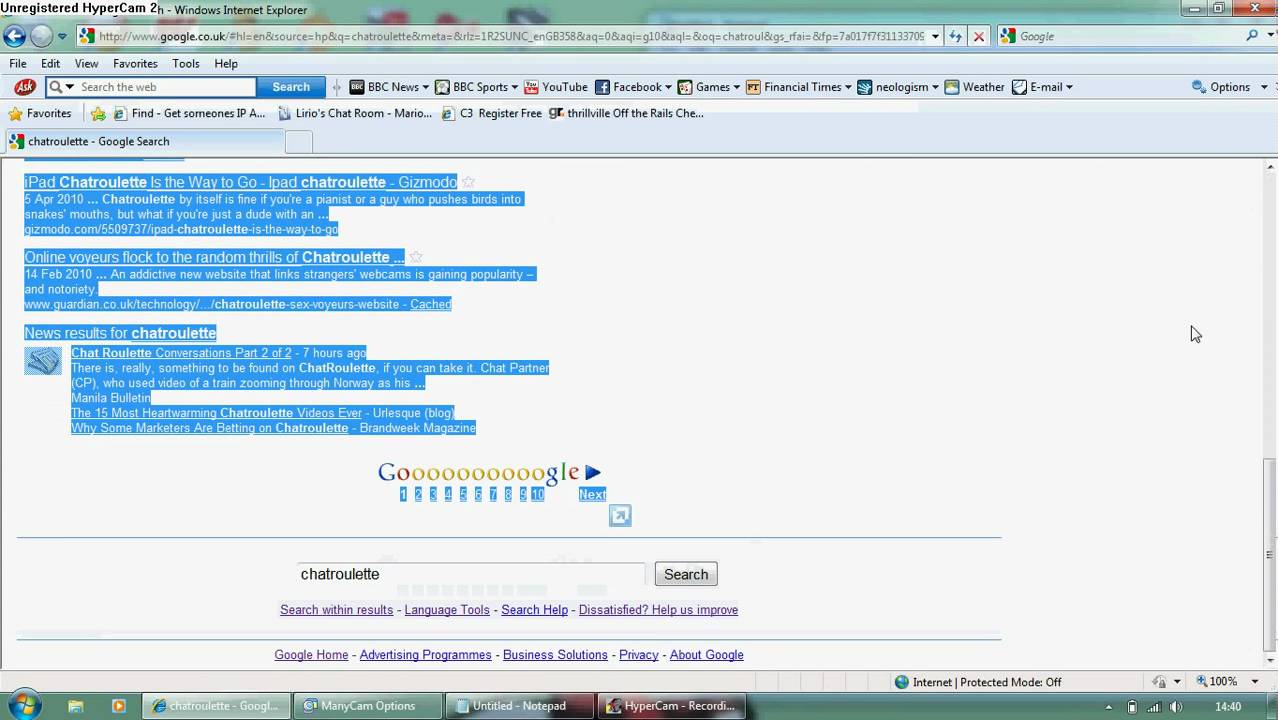The height and width of the screenshot is (720, 1278).
Task: Click the blue Next arrow after Google logo
Action: click(593, 472)
